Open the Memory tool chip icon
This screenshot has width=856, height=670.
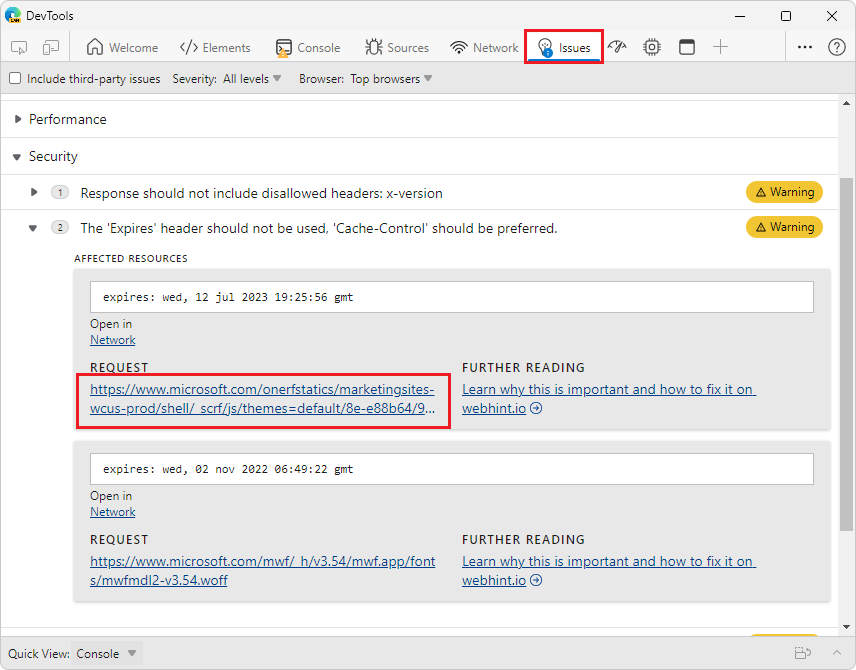pyautogui.click(x=652, y=47)
